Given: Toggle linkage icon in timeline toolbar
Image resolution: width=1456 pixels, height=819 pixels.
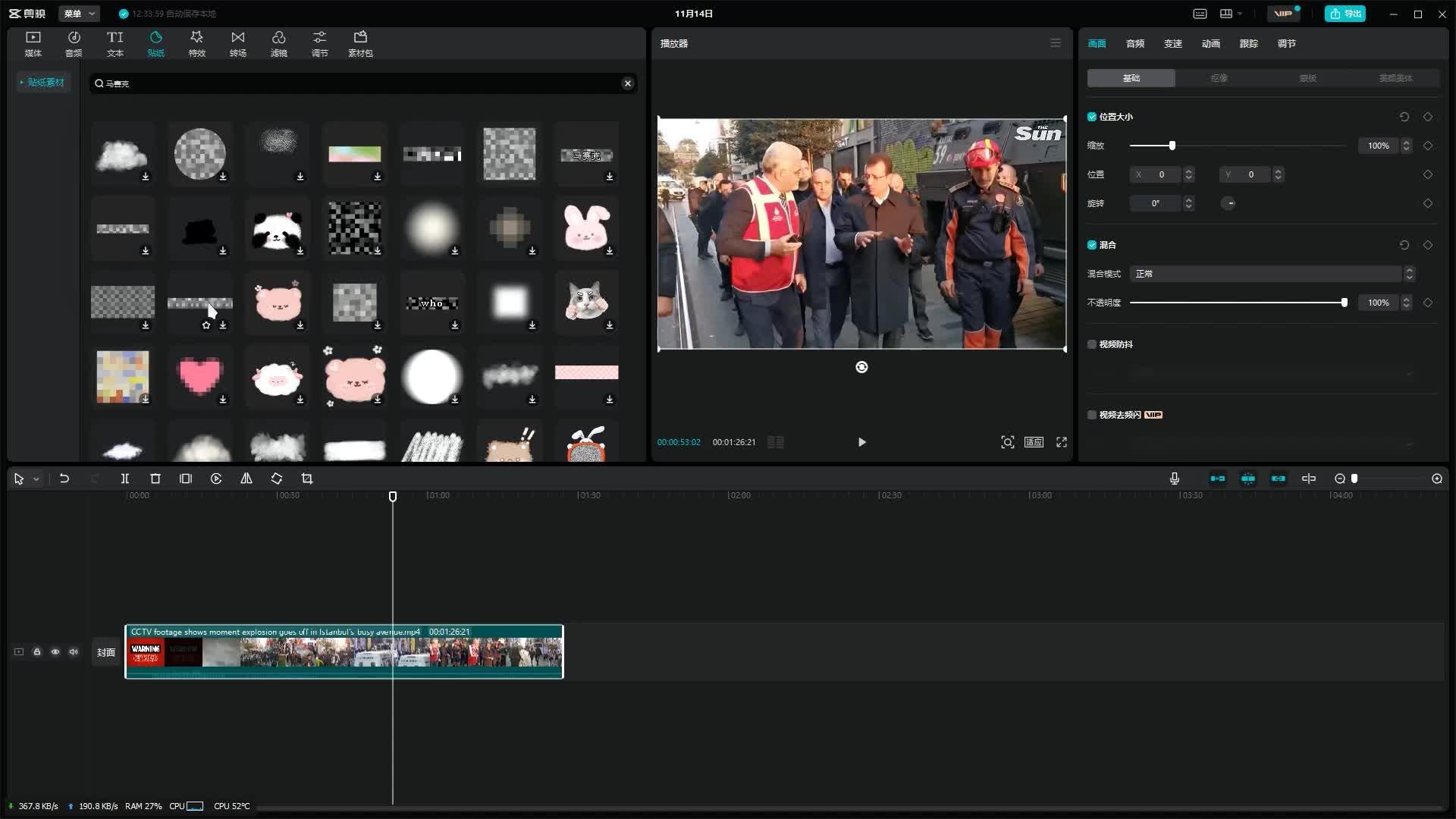Looking at the screenshot, I should (1279, 479).
